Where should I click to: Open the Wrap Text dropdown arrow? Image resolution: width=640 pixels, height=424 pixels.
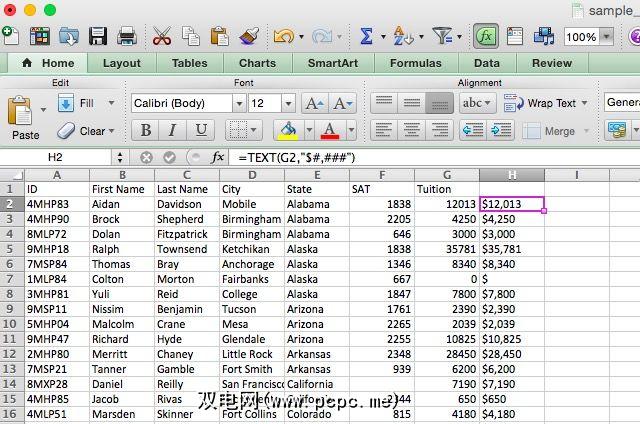tap(584, 103)
